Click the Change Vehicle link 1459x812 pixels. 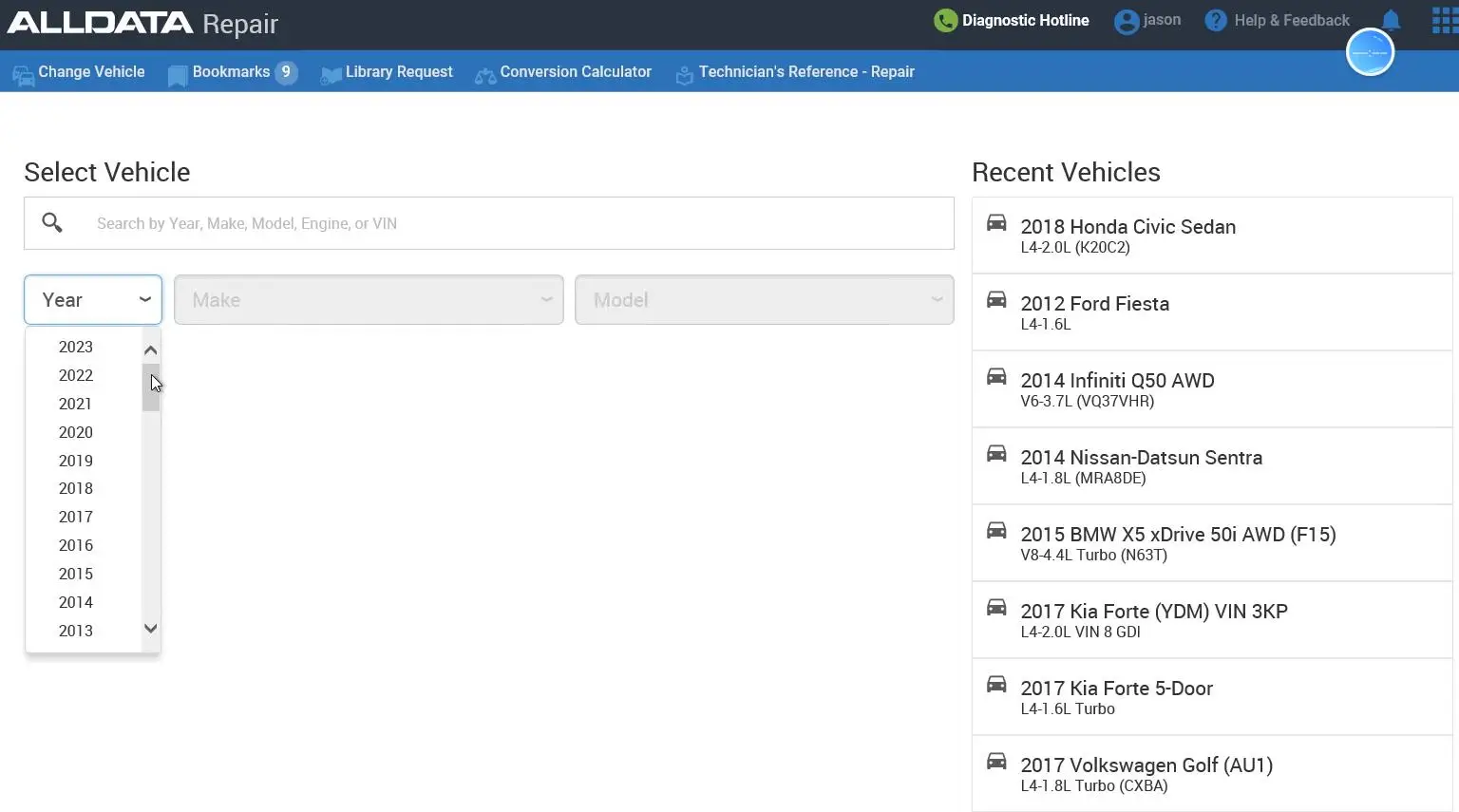pos(91,72)
